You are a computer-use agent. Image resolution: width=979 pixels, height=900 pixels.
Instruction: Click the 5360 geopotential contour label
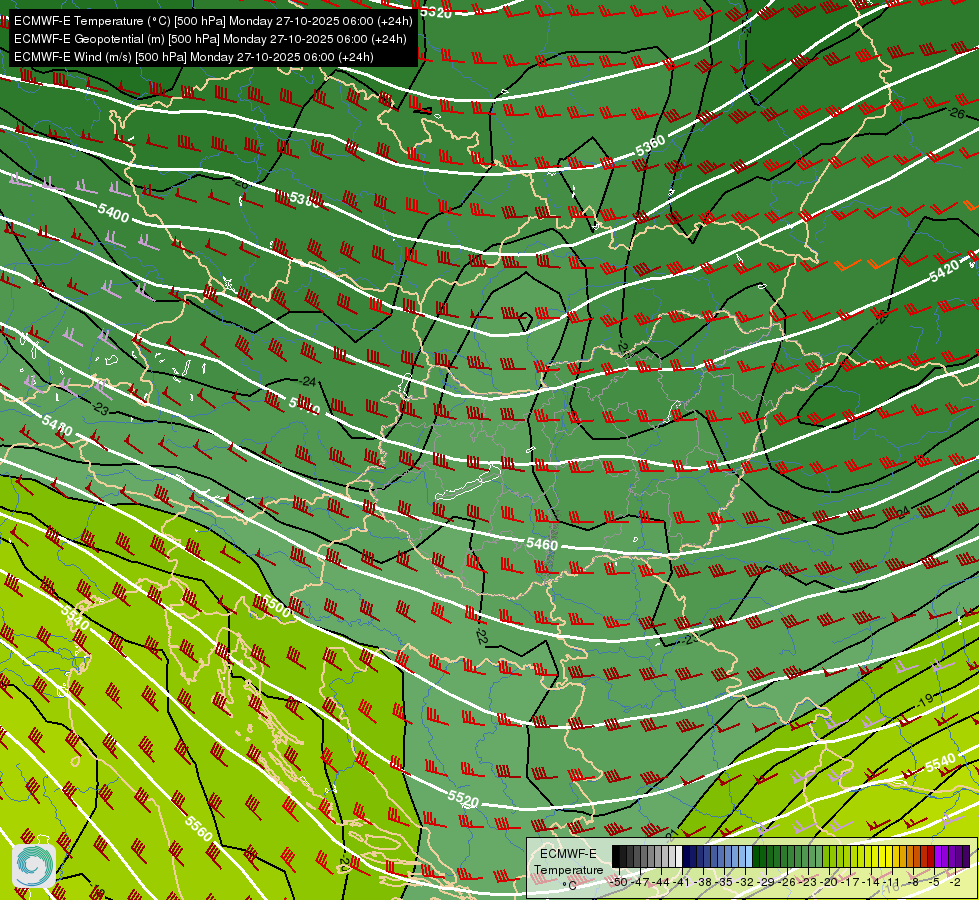(650, 146)
